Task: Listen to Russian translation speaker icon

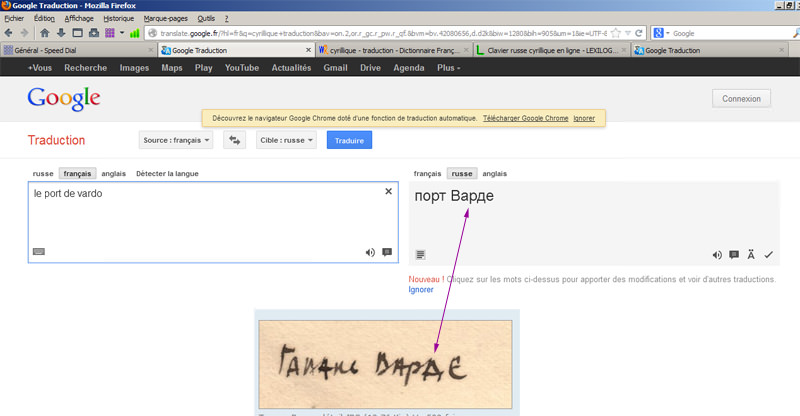Action: click(717, 255)
